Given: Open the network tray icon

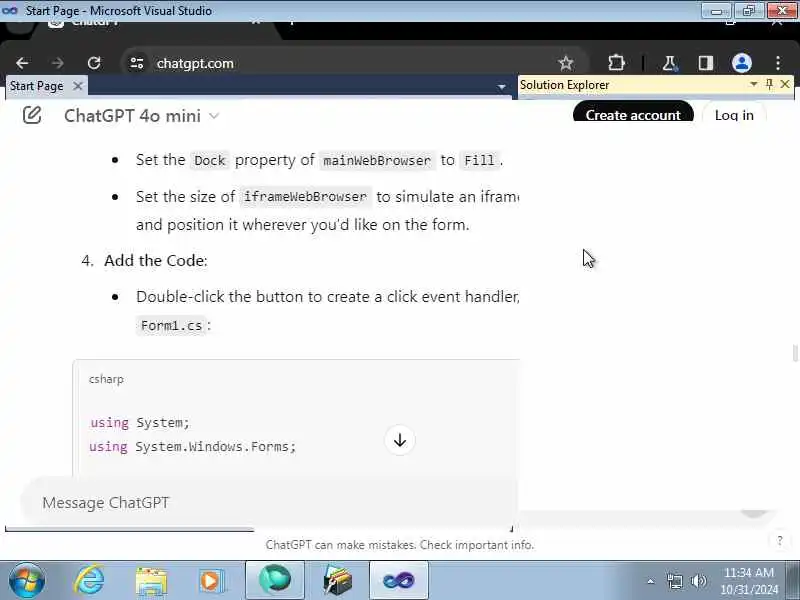Looking at the screenshot, I should tap(674, 581).
